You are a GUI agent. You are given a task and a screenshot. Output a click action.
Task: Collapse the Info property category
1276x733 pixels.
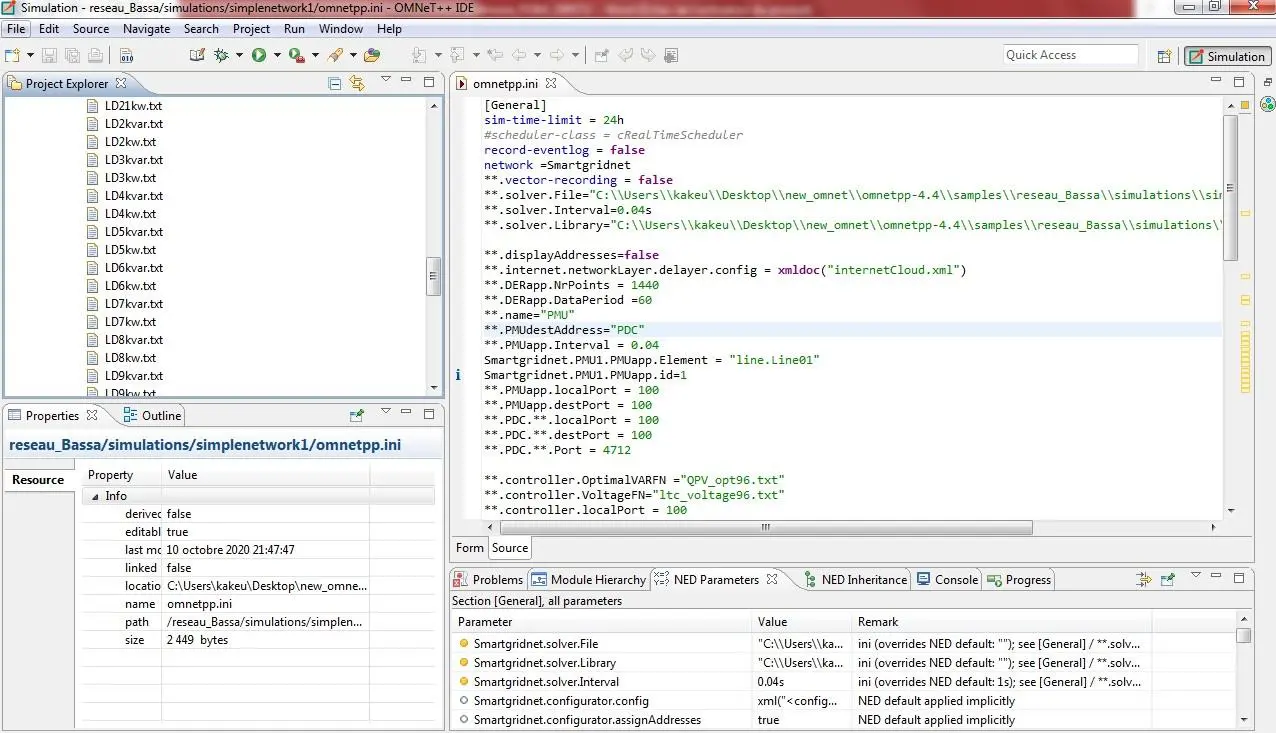(96, 496)
